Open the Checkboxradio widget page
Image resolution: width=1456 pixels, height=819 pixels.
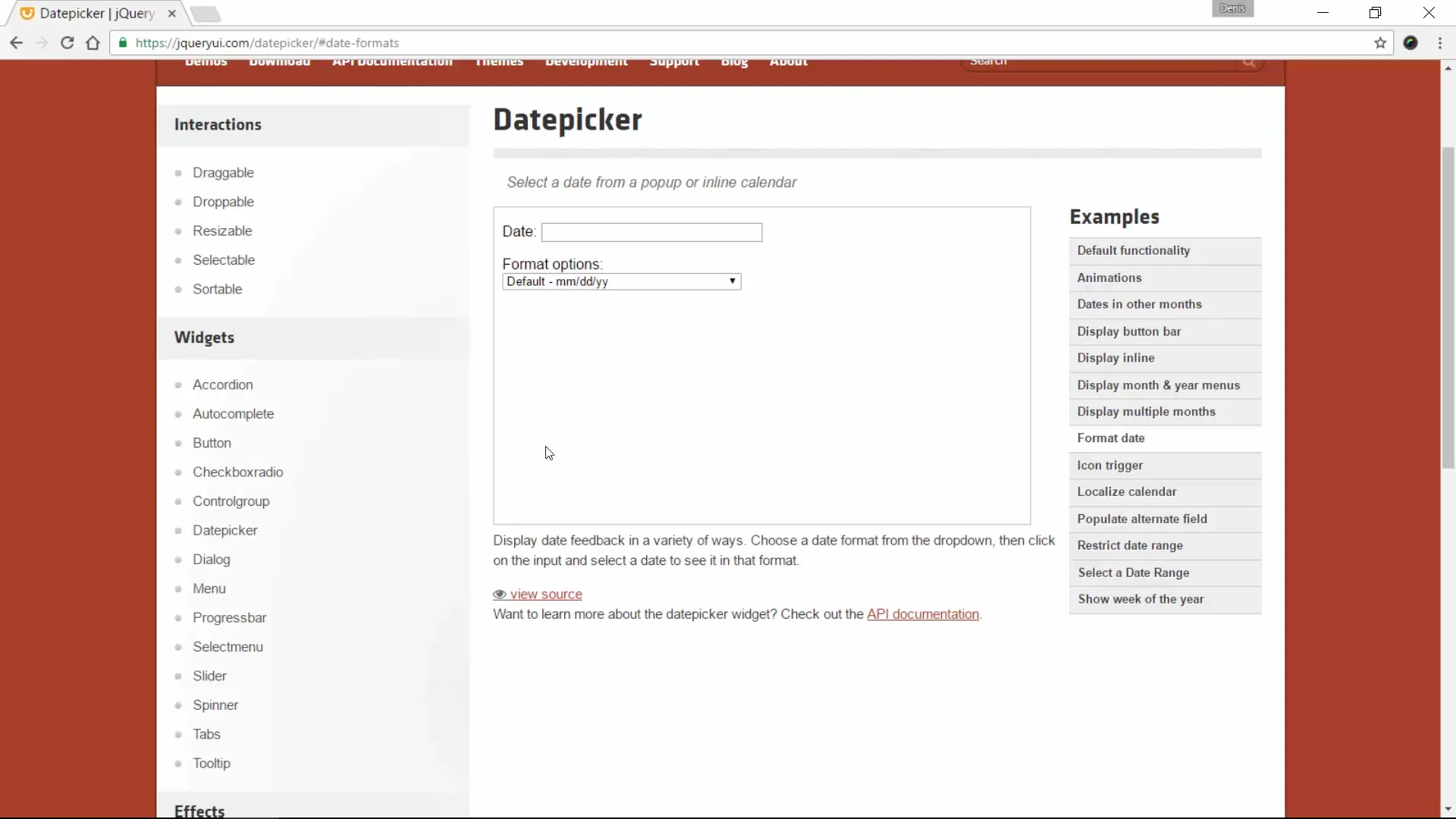click(x=237, y=472)
